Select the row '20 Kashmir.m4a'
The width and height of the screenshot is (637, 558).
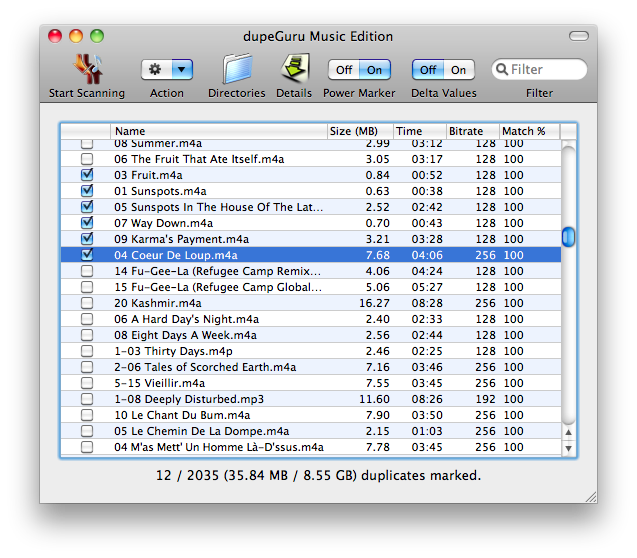[x=311, y=303]
